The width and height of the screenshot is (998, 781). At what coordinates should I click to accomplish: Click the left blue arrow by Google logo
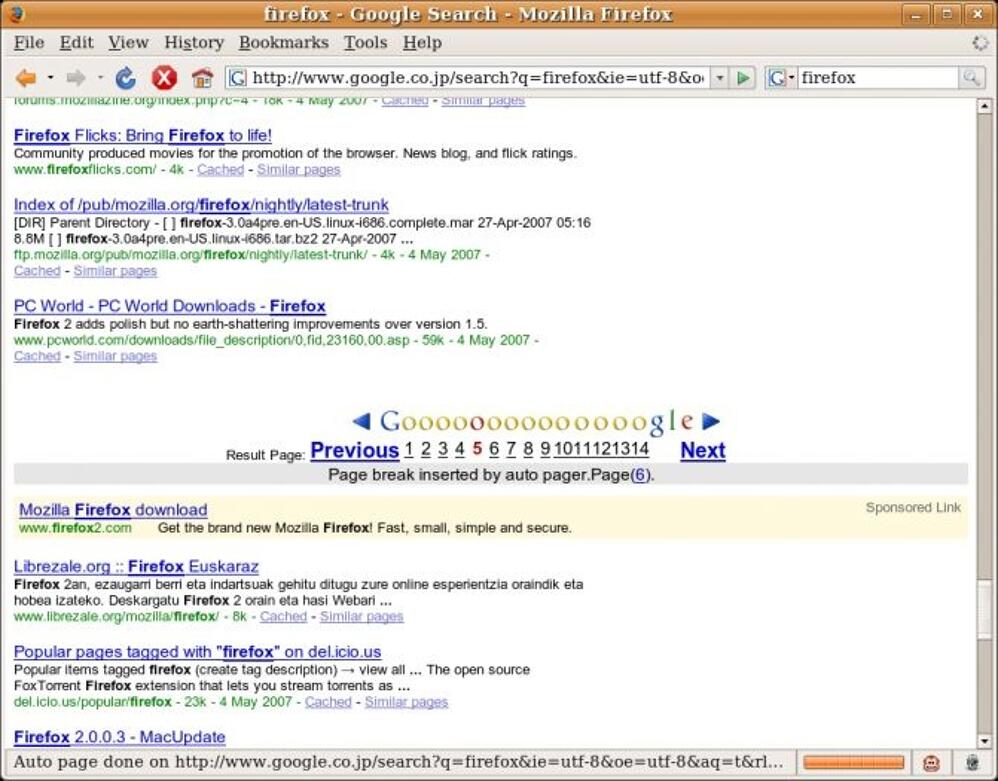pos(362,421)
